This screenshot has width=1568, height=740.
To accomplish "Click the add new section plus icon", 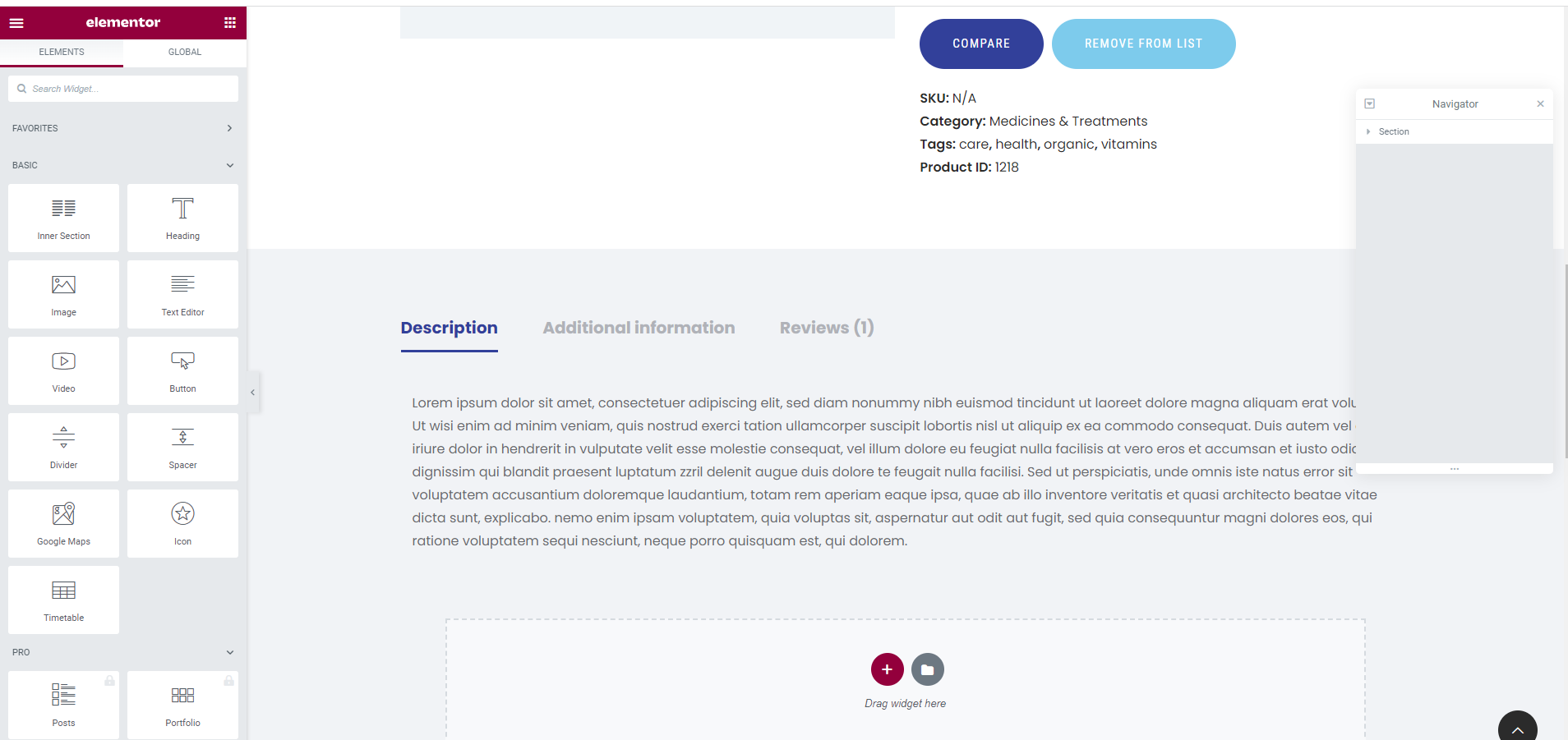I will tap(887, 669).
